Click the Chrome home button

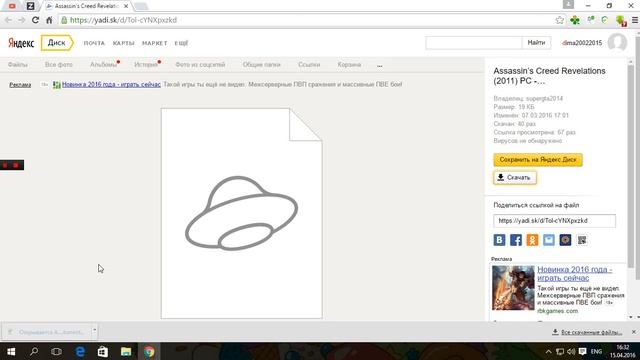point(49,20)
